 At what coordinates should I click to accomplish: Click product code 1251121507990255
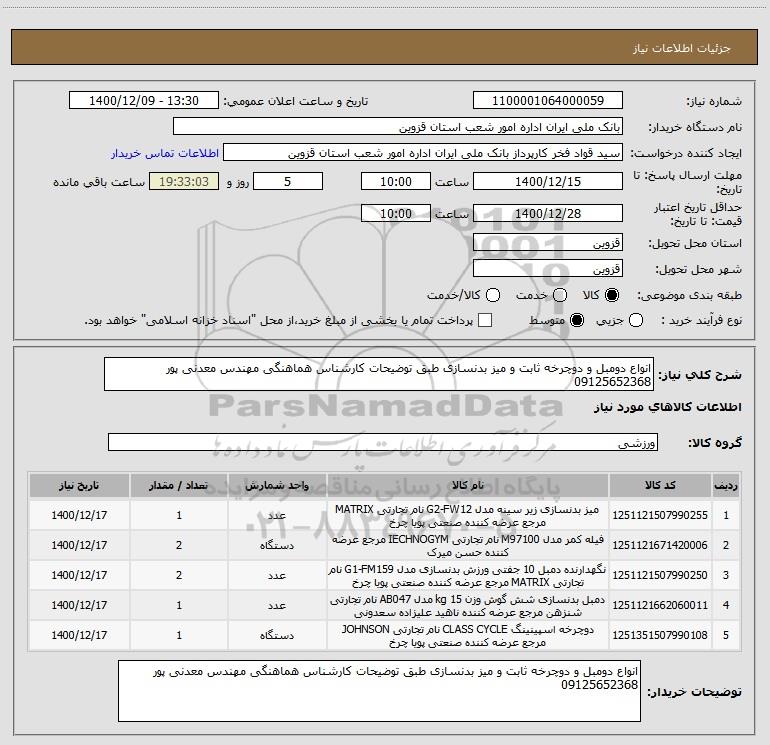click(x=660, y=515)
